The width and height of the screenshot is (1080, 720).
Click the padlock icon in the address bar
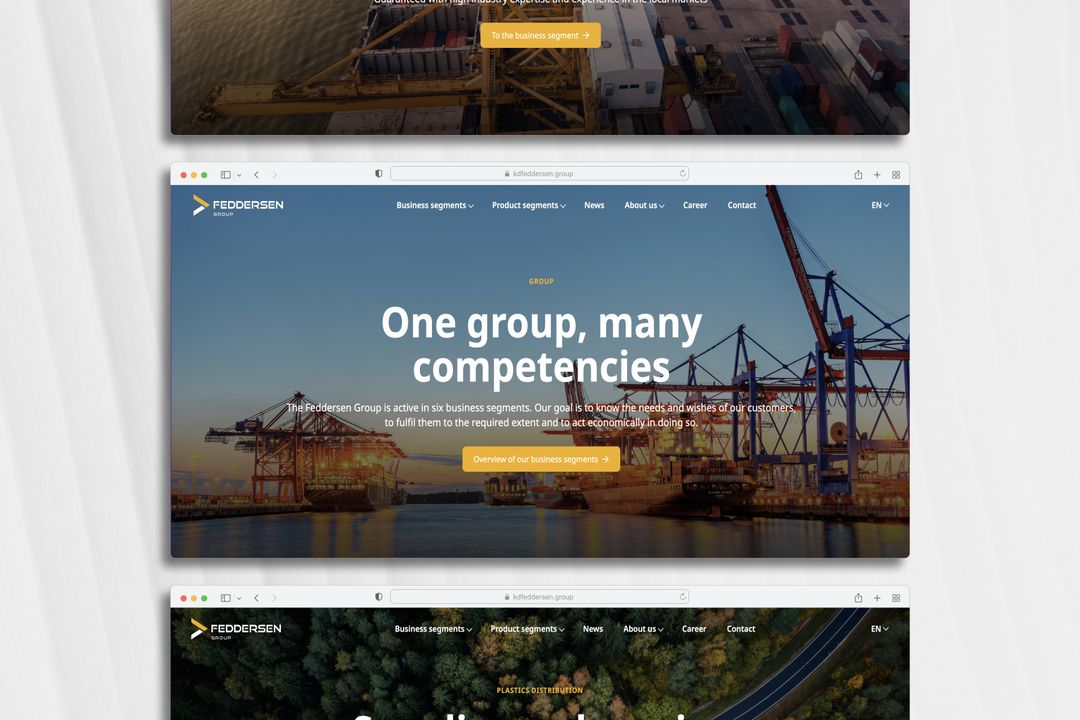point(508,172)
